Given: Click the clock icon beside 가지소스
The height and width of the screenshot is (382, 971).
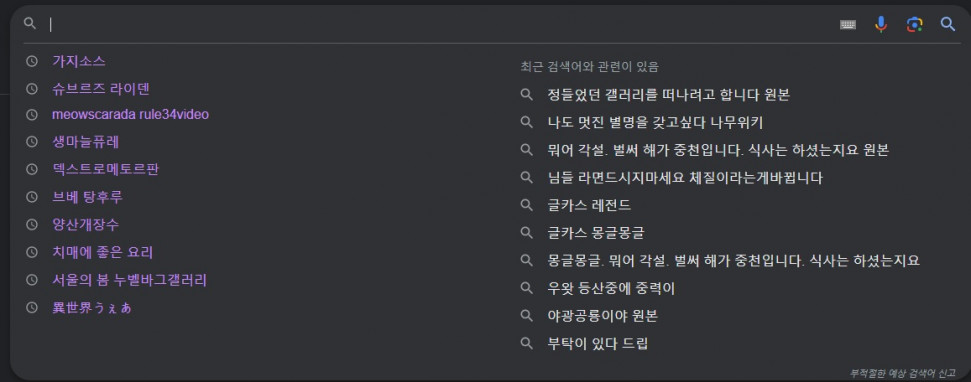Looking at the screenshot, I should [32, 61].
